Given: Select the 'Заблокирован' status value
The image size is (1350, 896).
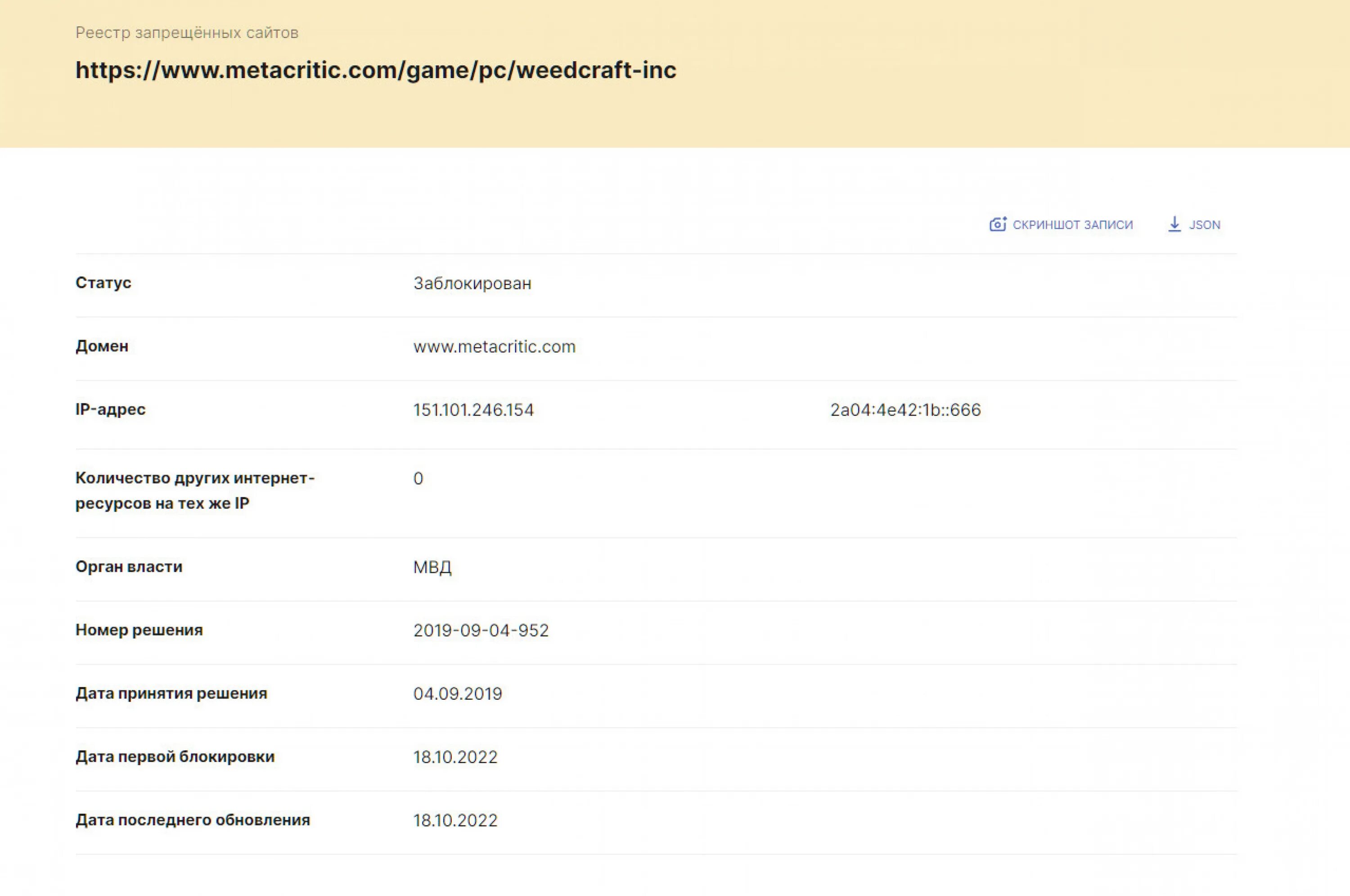Looking at the screenshot, I should coord(472,283).
